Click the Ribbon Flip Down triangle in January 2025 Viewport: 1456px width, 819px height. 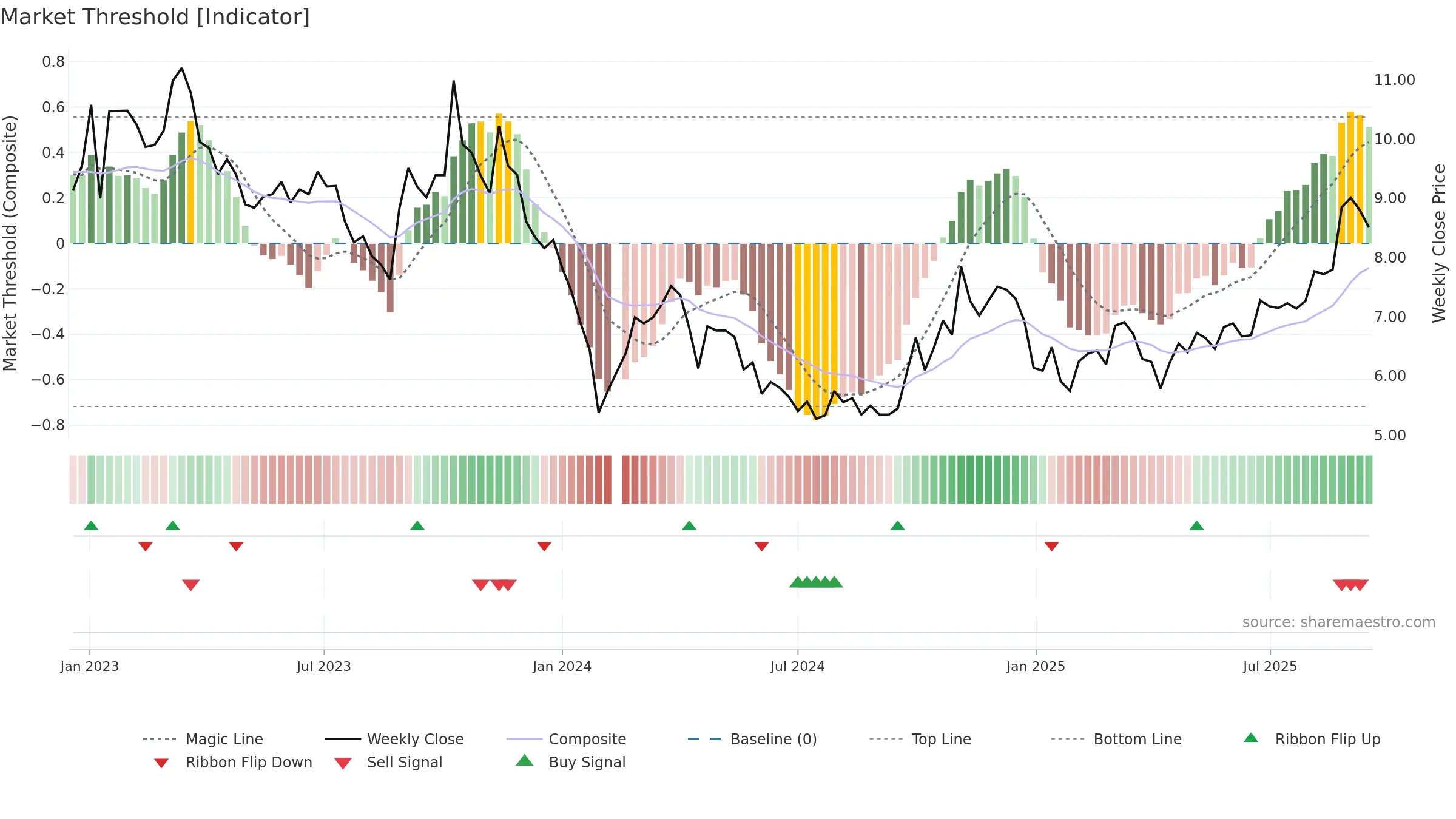tap(1052, 547)
